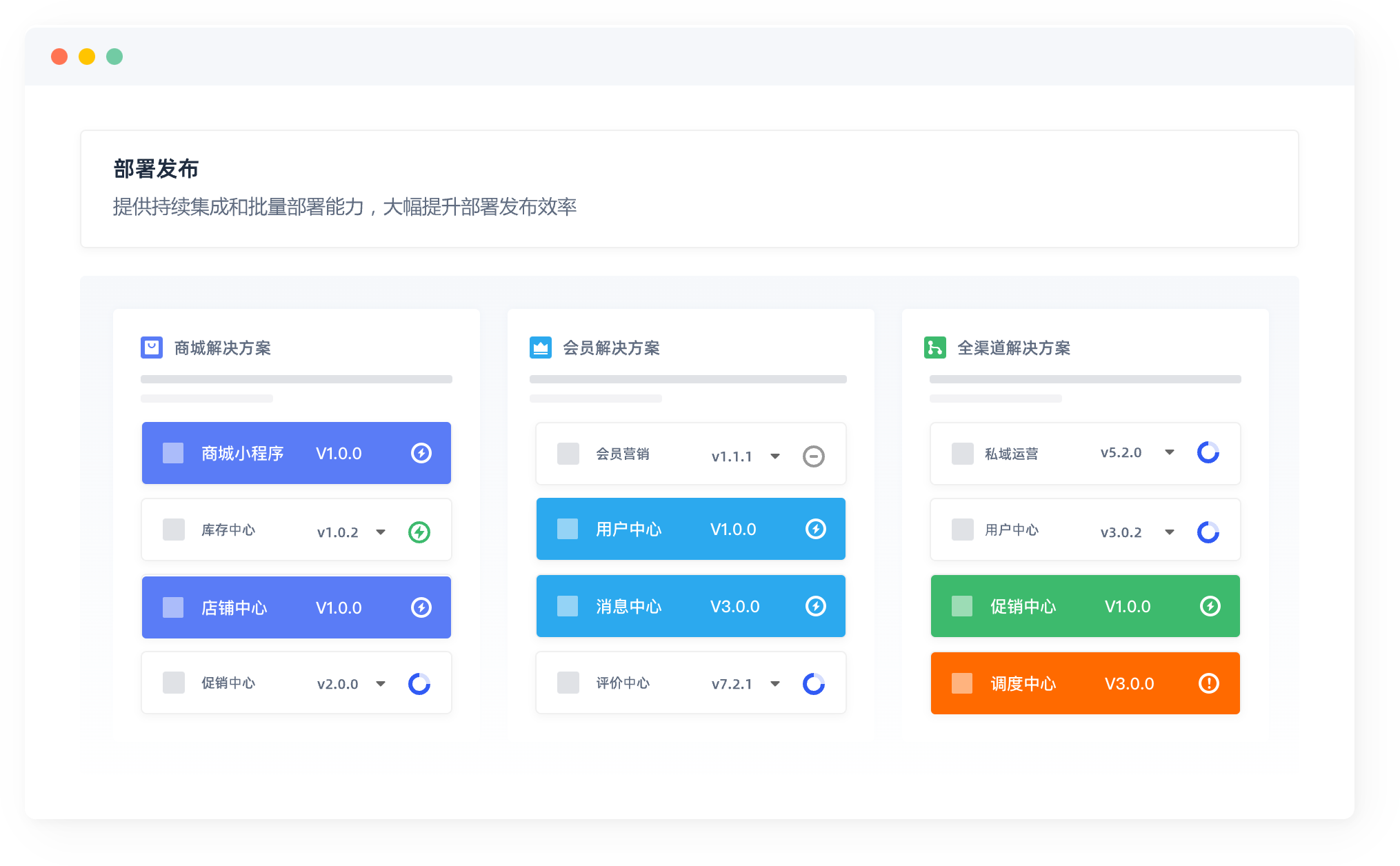
Task: Click the crown icon of 会员解决方案
Action: coord(539,348)
